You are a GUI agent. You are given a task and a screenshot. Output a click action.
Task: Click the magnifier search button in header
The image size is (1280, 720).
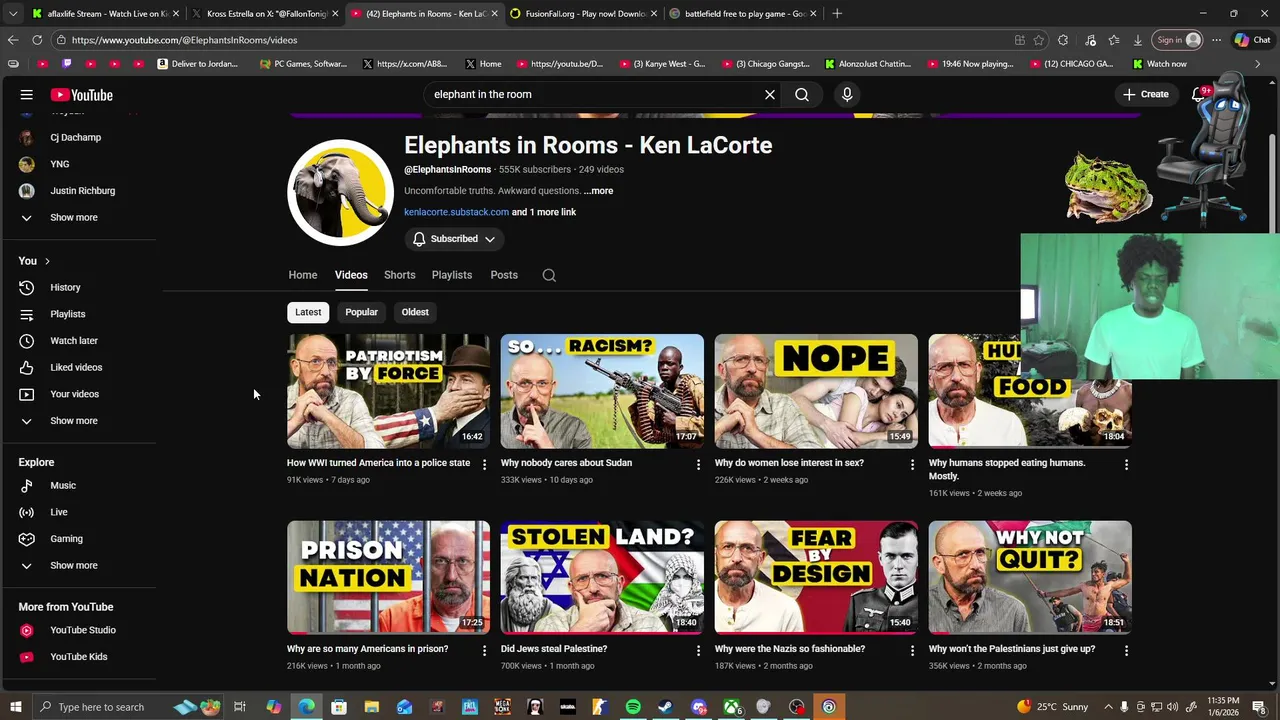[x=802, y=95]
